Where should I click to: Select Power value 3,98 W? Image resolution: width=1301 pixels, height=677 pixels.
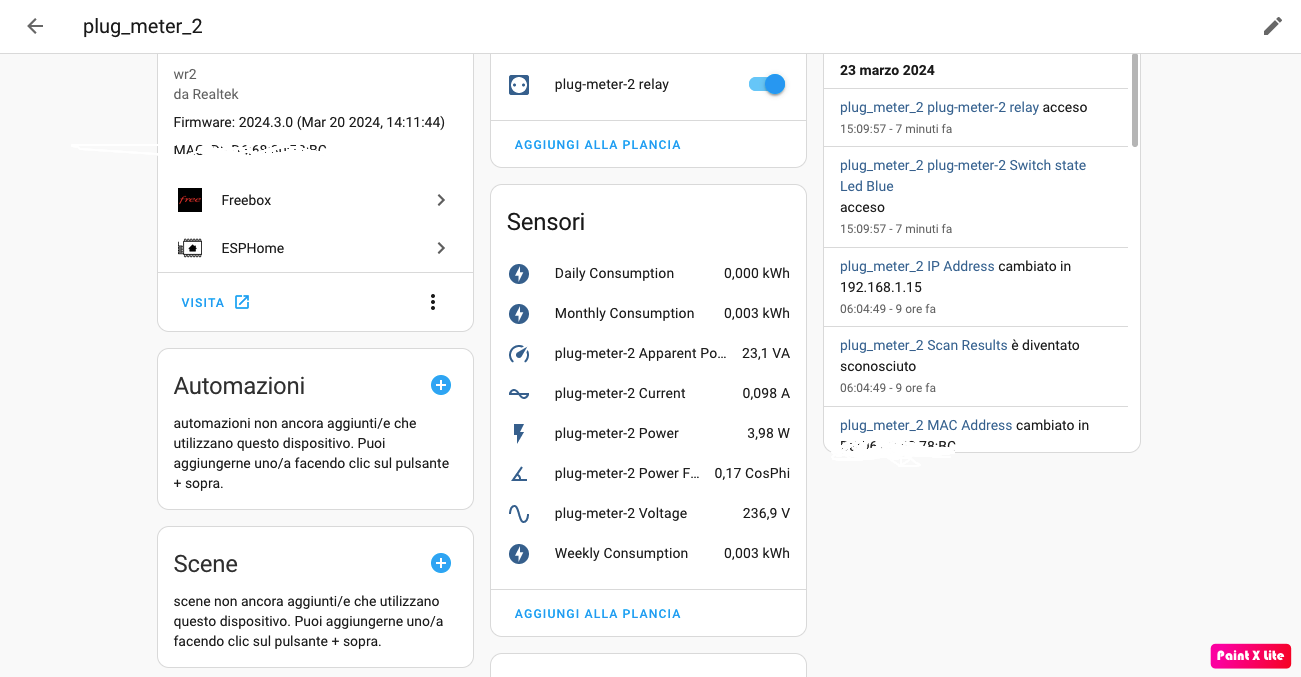point(768,433)
